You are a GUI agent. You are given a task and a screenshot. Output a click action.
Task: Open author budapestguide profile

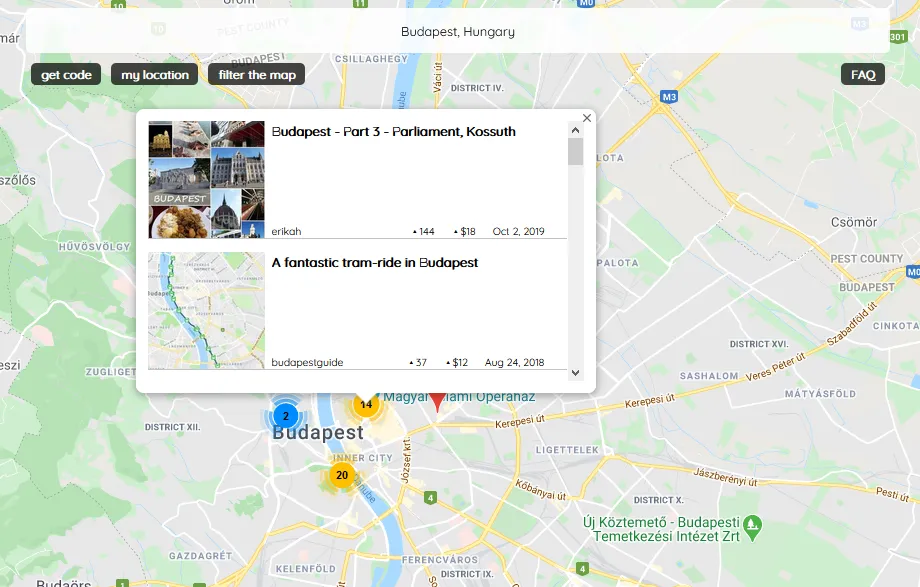[x=307, y=362]
